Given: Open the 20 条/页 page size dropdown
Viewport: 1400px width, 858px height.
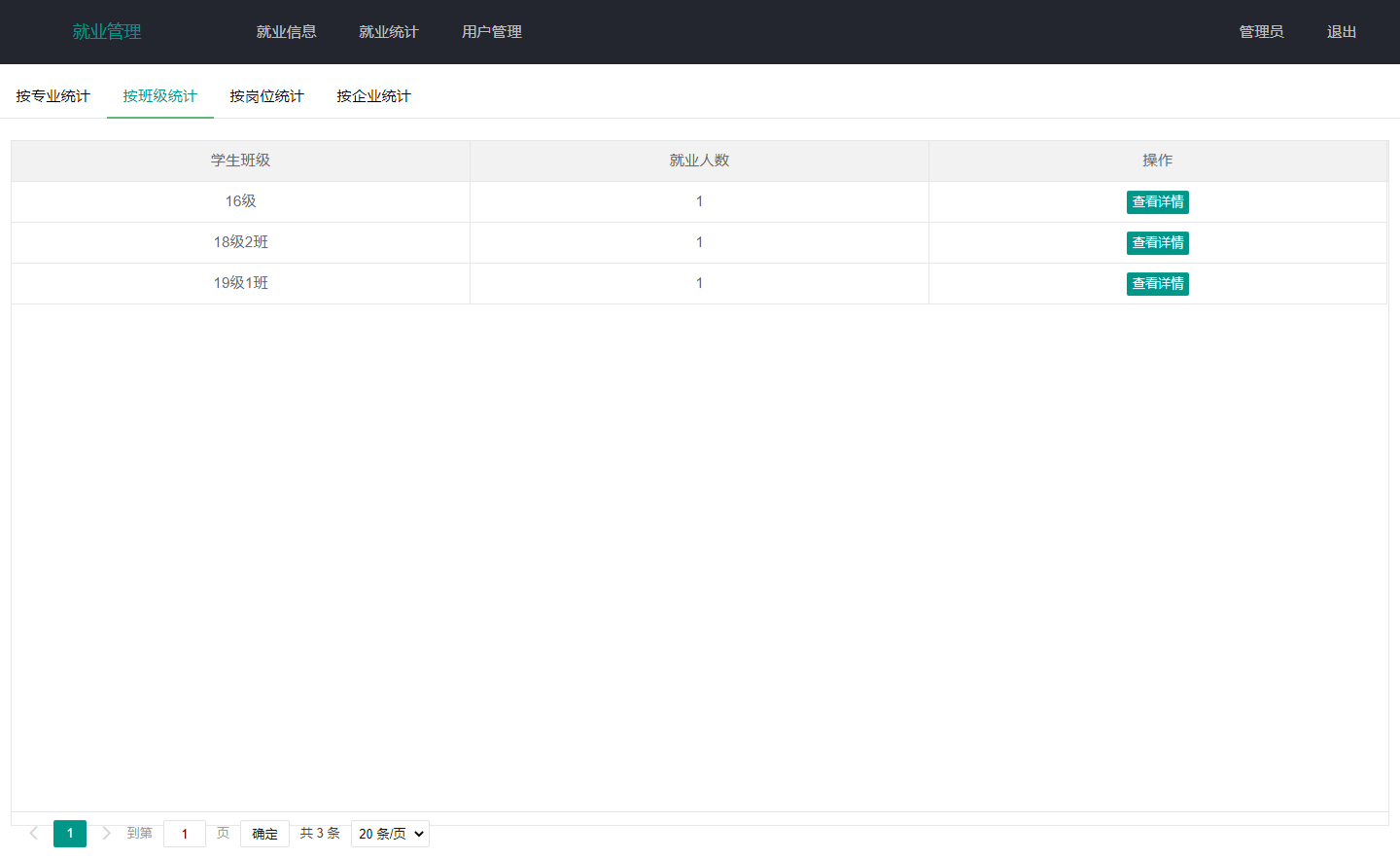Looking at the screenshot, I should tap(390, 834).
